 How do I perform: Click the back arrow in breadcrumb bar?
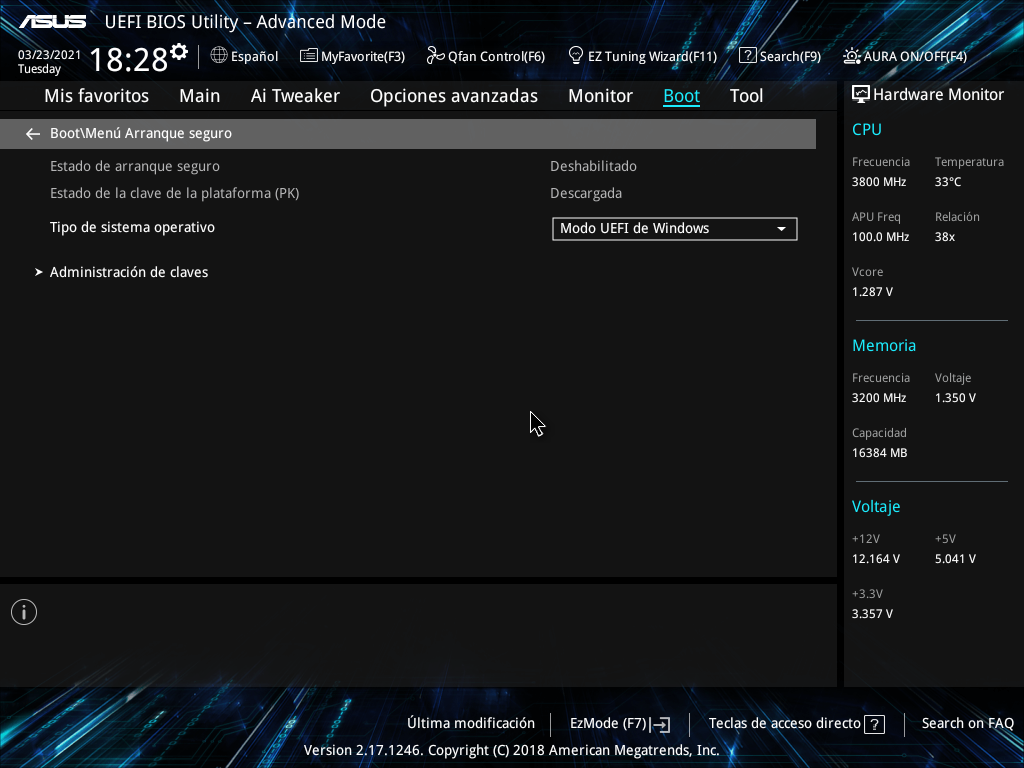tap(33, 134)
